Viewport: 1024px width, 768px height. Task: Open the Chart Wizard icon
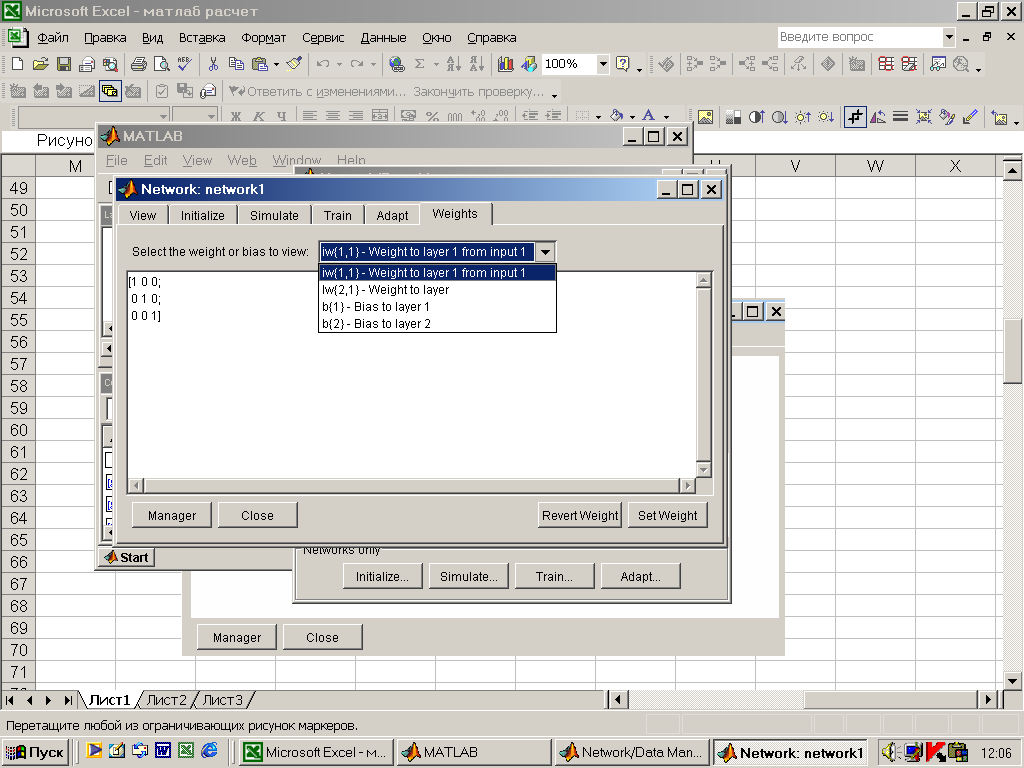[505, 64]
